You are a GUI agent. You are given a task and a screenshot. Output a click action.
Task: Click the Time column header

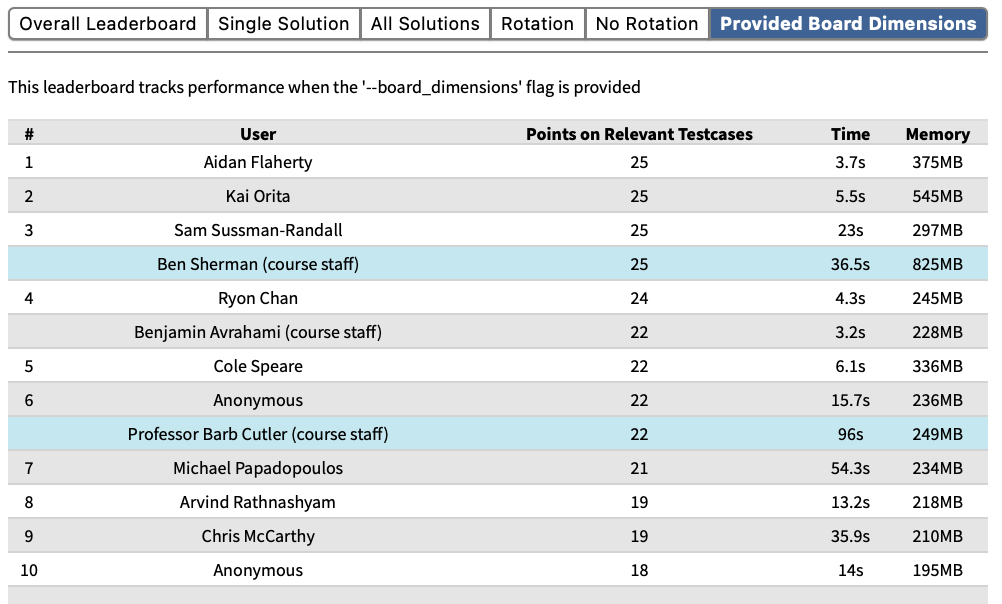coord(850,134)
